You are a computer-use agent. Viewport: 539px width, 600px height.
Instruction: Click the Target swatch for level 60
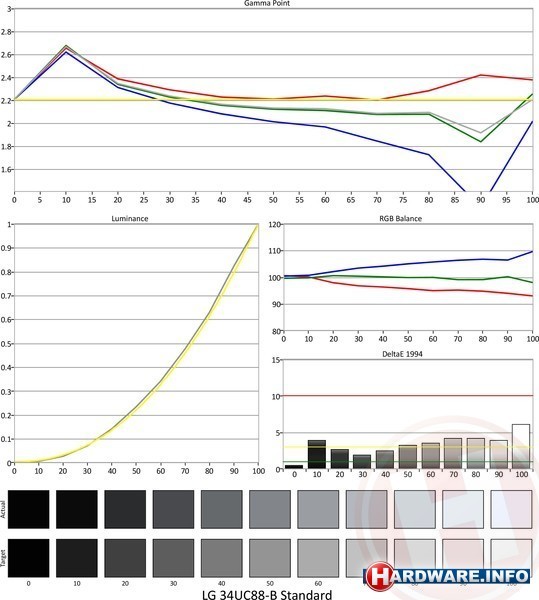click(318, 558)
